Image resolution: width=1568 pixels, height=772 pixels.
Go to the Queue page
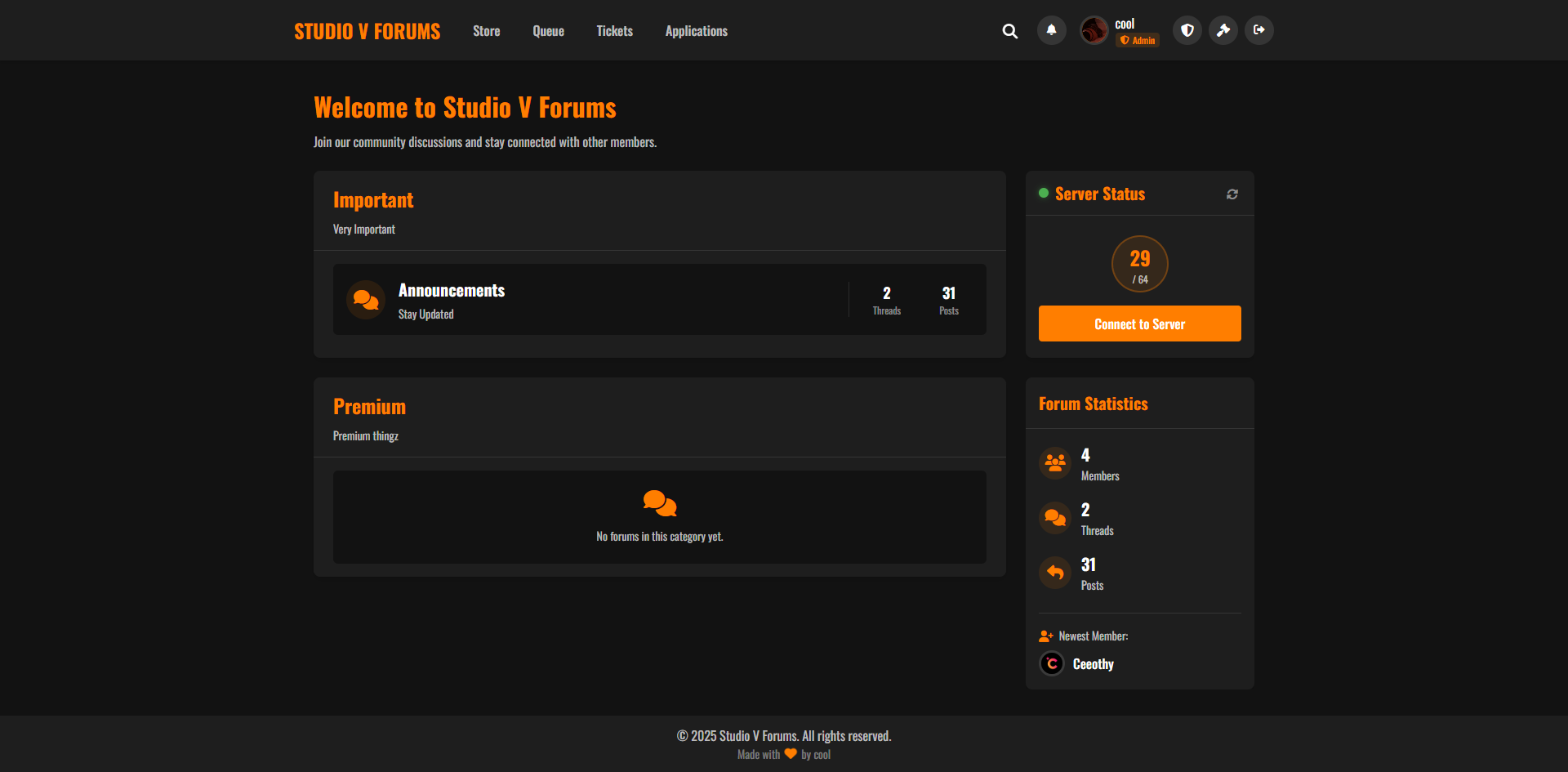548,31
